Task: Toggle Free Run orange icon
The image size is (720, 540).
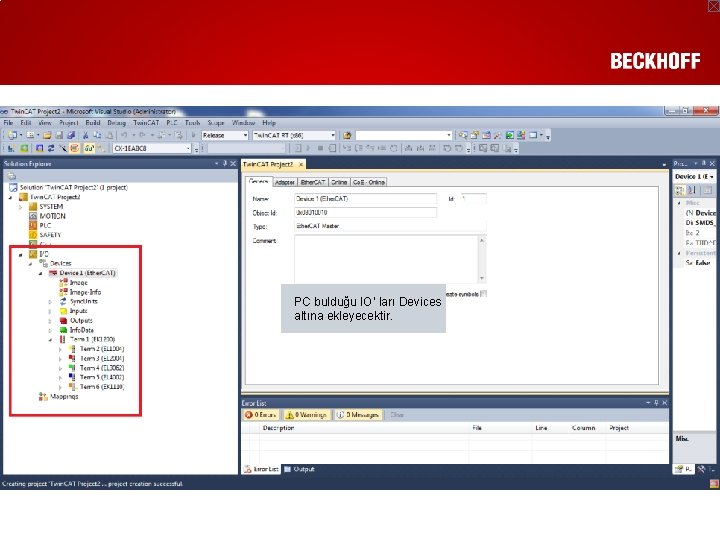Action: pyautogui.click(x=74, y=148)
